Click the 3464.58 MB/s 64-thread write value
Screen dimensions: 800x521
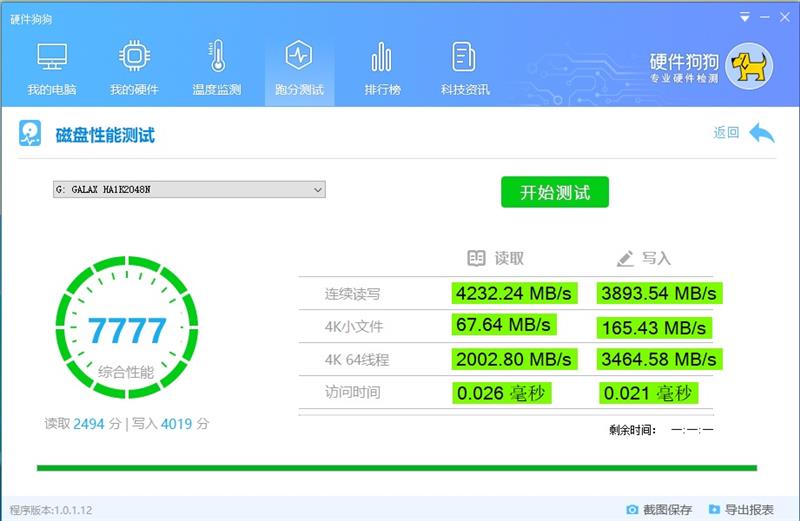pos(659,359)
